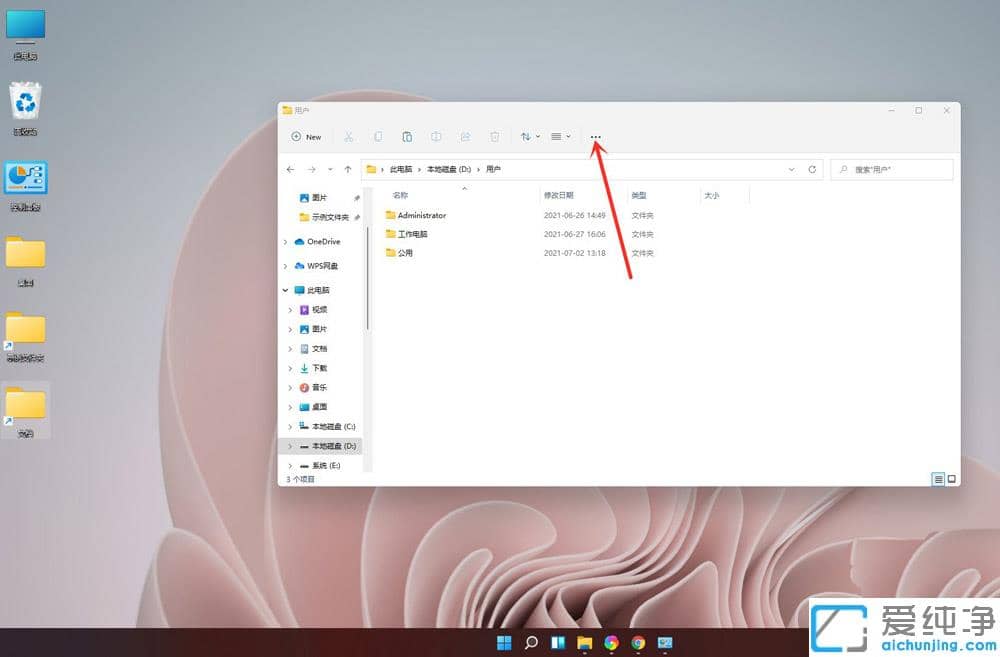Click inside the search box labeled 搜索"用户"
Screen dimensions: 1000x657
point(893,169)
